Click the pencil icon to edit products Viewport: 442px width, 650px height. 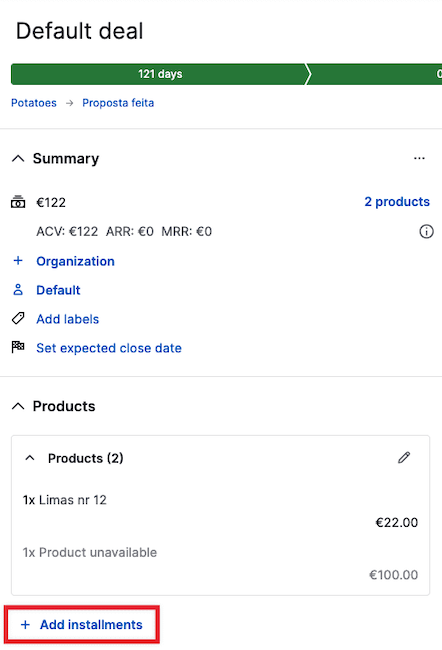tap(404, 458)
